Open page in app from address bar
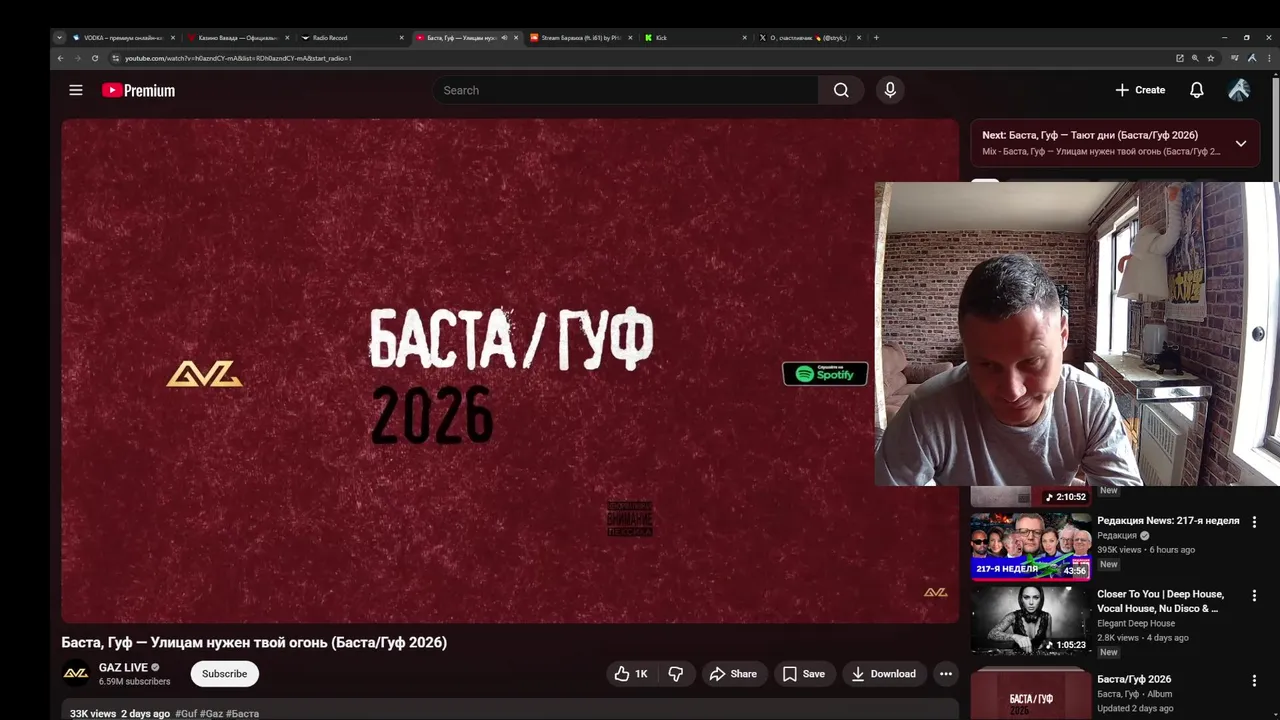The width and height of the screenshot is (1280, 720). pyautogui.click(x=1180, y=58)
